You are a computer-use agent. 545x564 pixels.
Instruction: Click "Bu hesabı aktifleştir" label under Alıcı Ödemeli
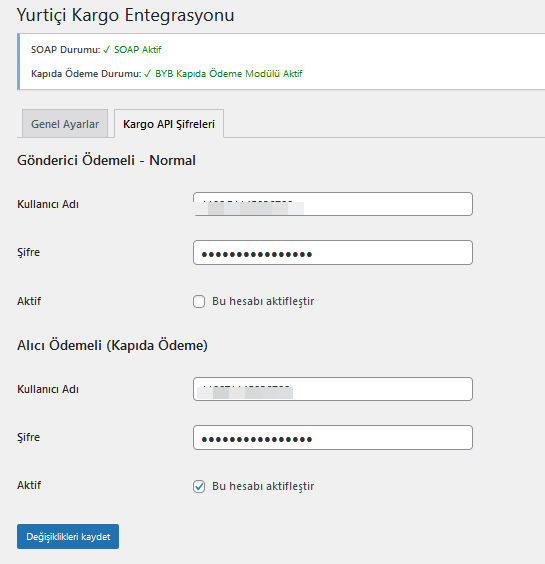pos(263,486)
